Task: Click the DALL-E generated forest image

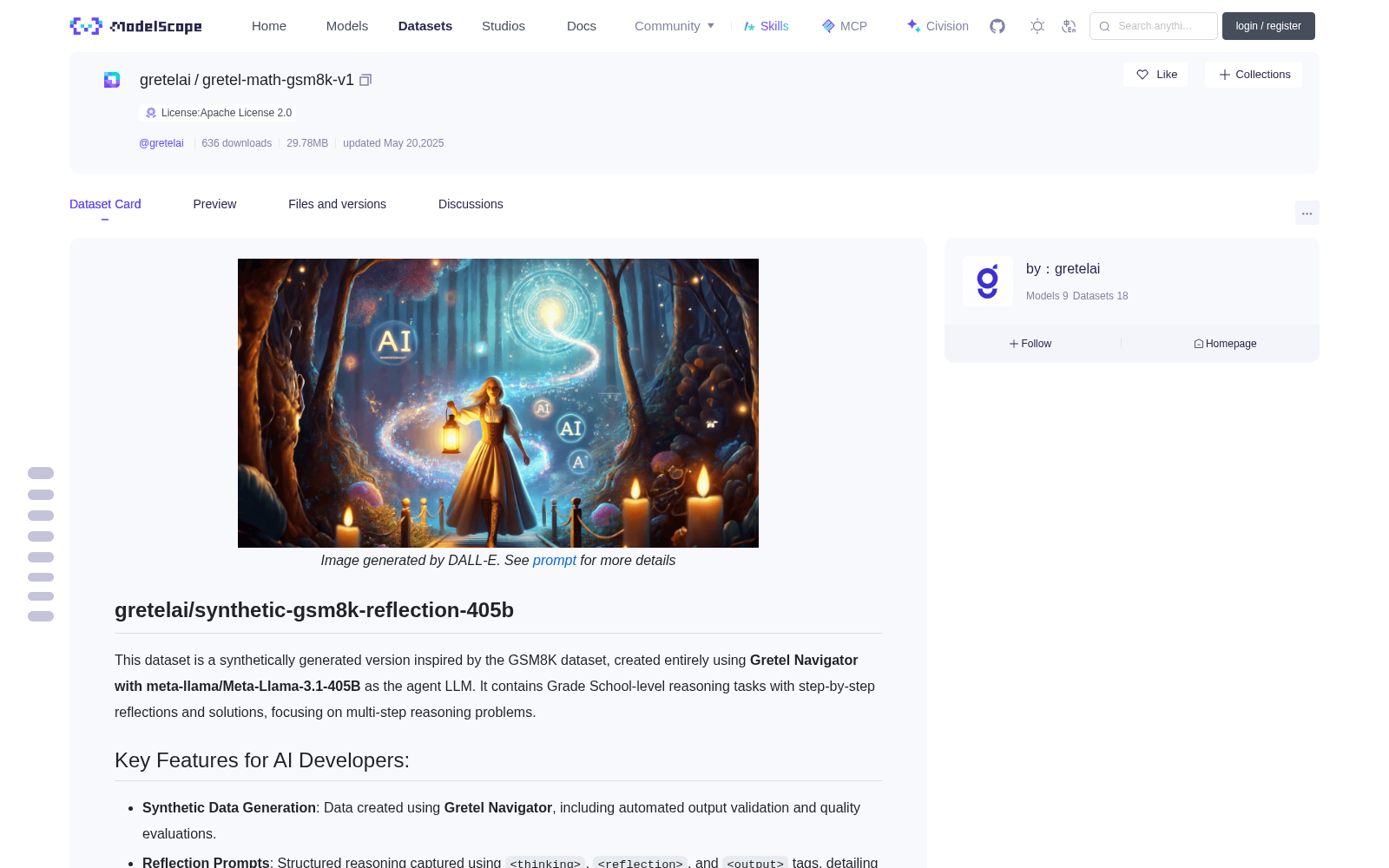Action: coord(498,403)
